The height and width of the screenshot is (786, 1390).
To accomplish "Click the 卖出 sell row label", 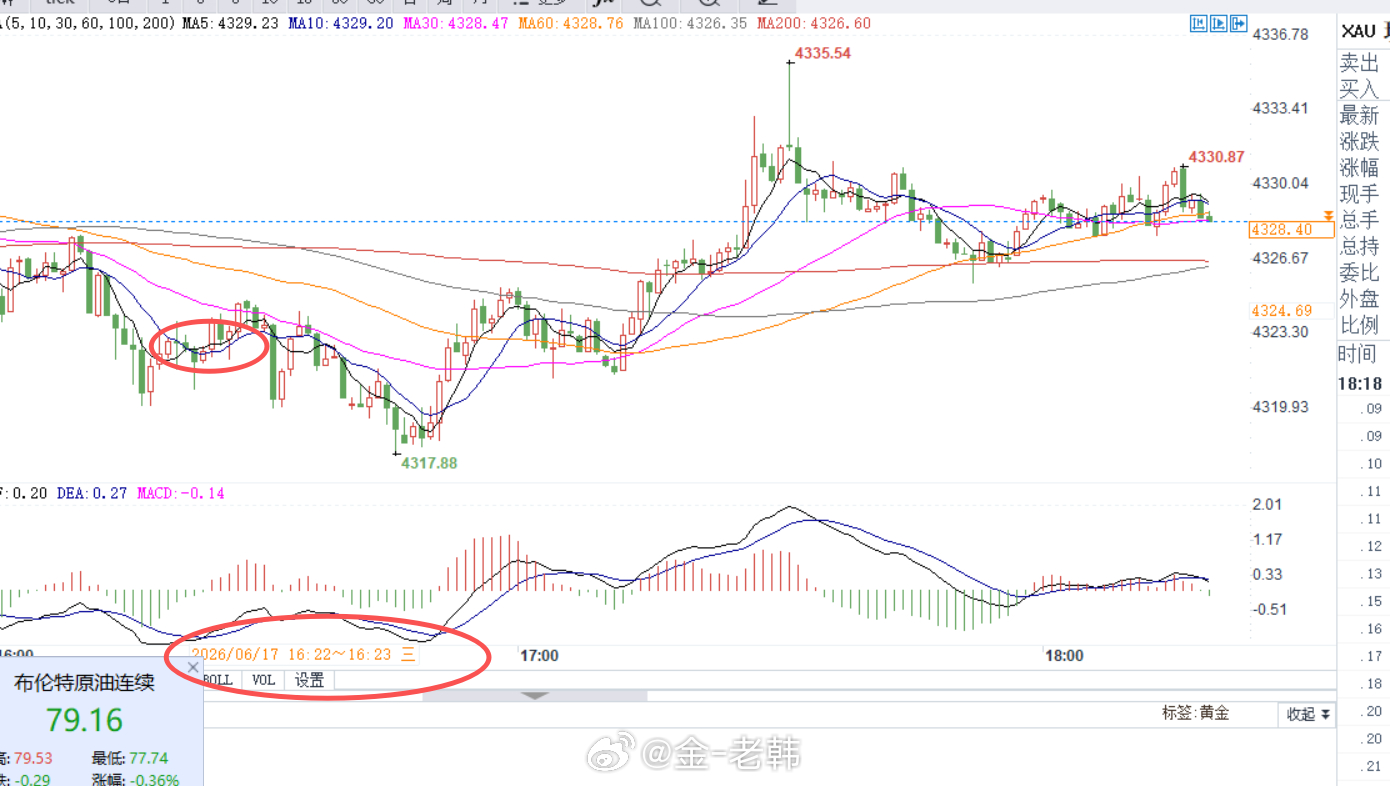I will (1359, 63).
